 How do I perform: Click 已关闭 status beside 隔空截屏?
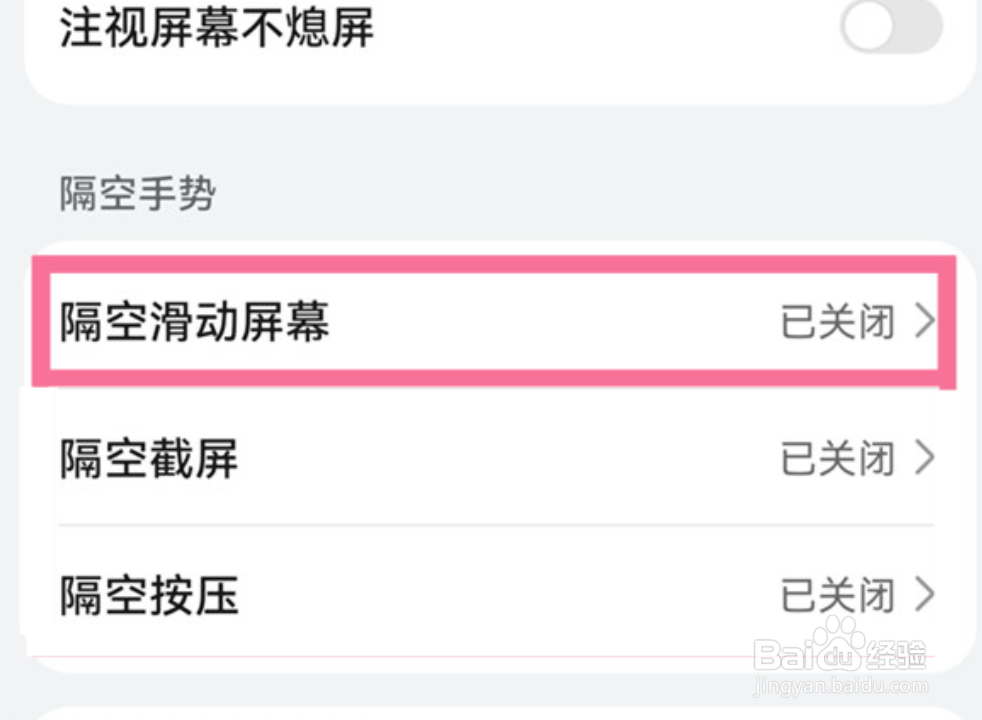point(837,459)
